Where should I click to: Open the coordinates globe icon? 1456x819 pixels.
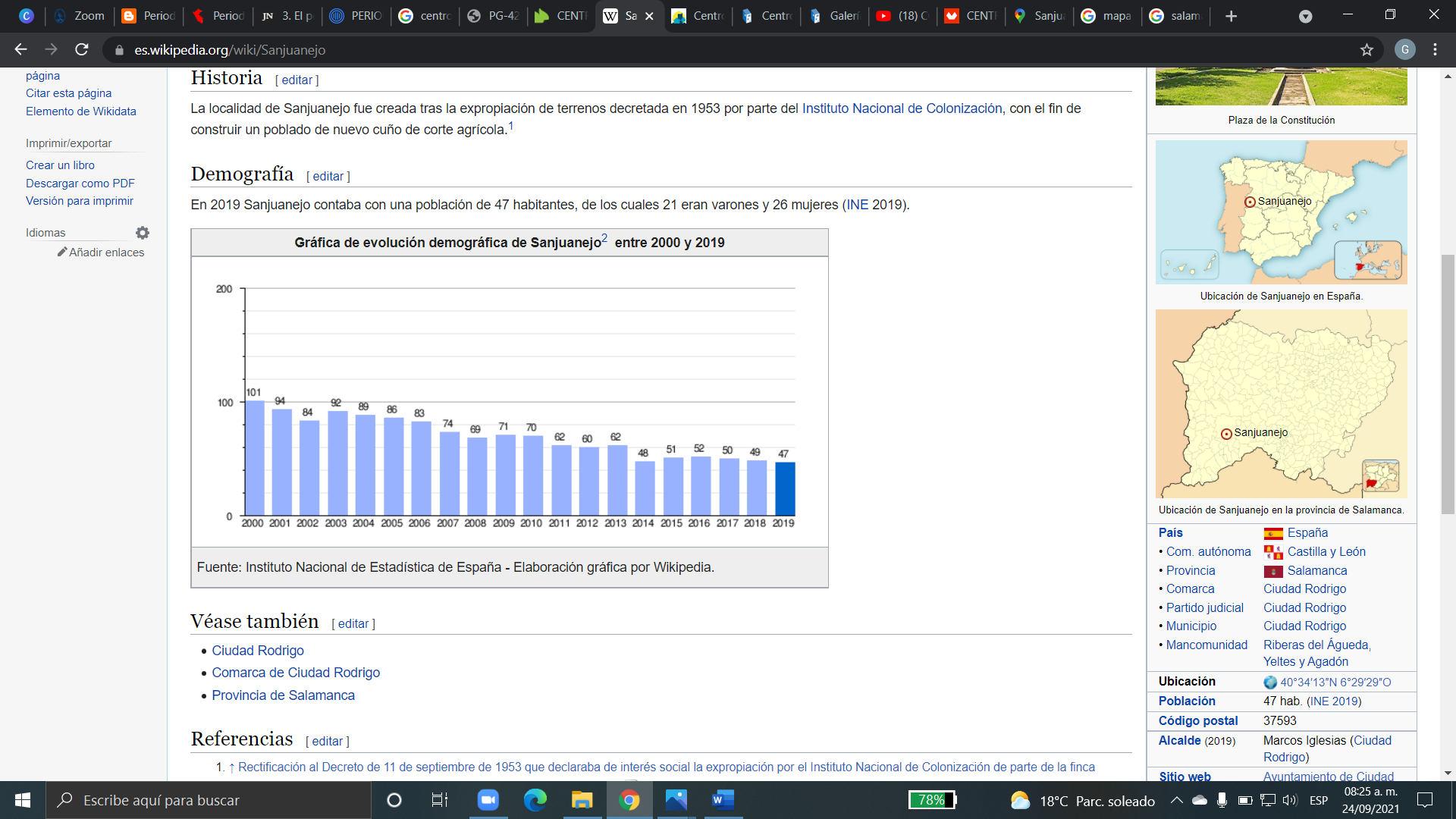[1270, 682]
